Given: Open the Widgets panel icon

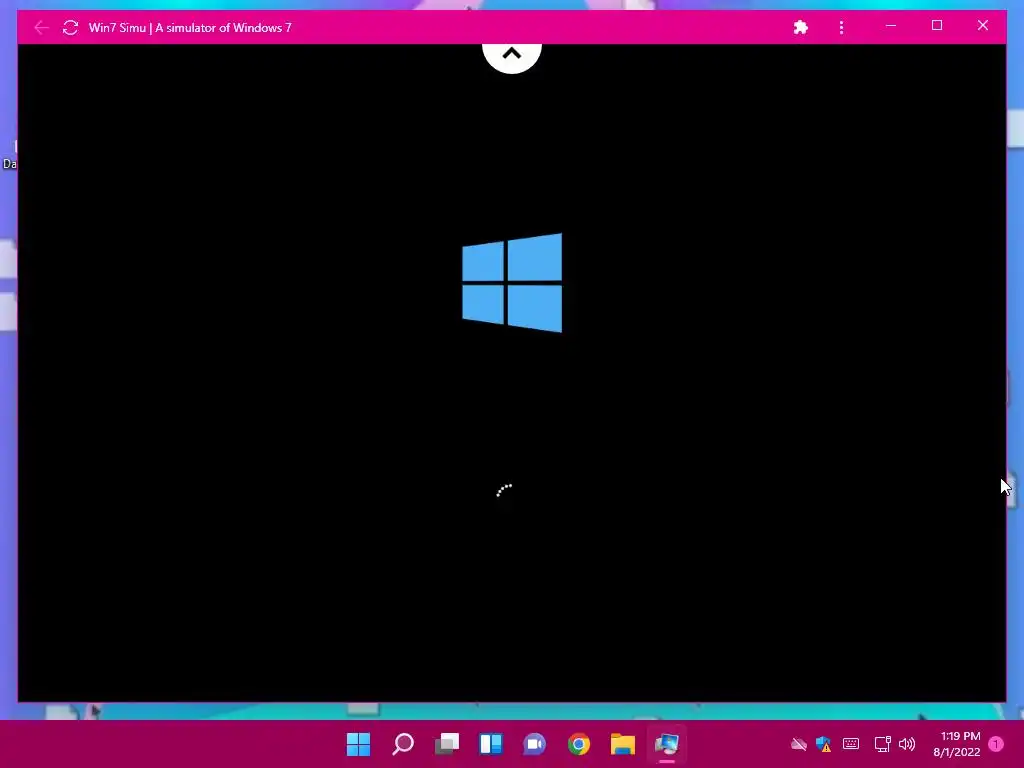Looking at the screenshot, I should (x=490, y=744).
